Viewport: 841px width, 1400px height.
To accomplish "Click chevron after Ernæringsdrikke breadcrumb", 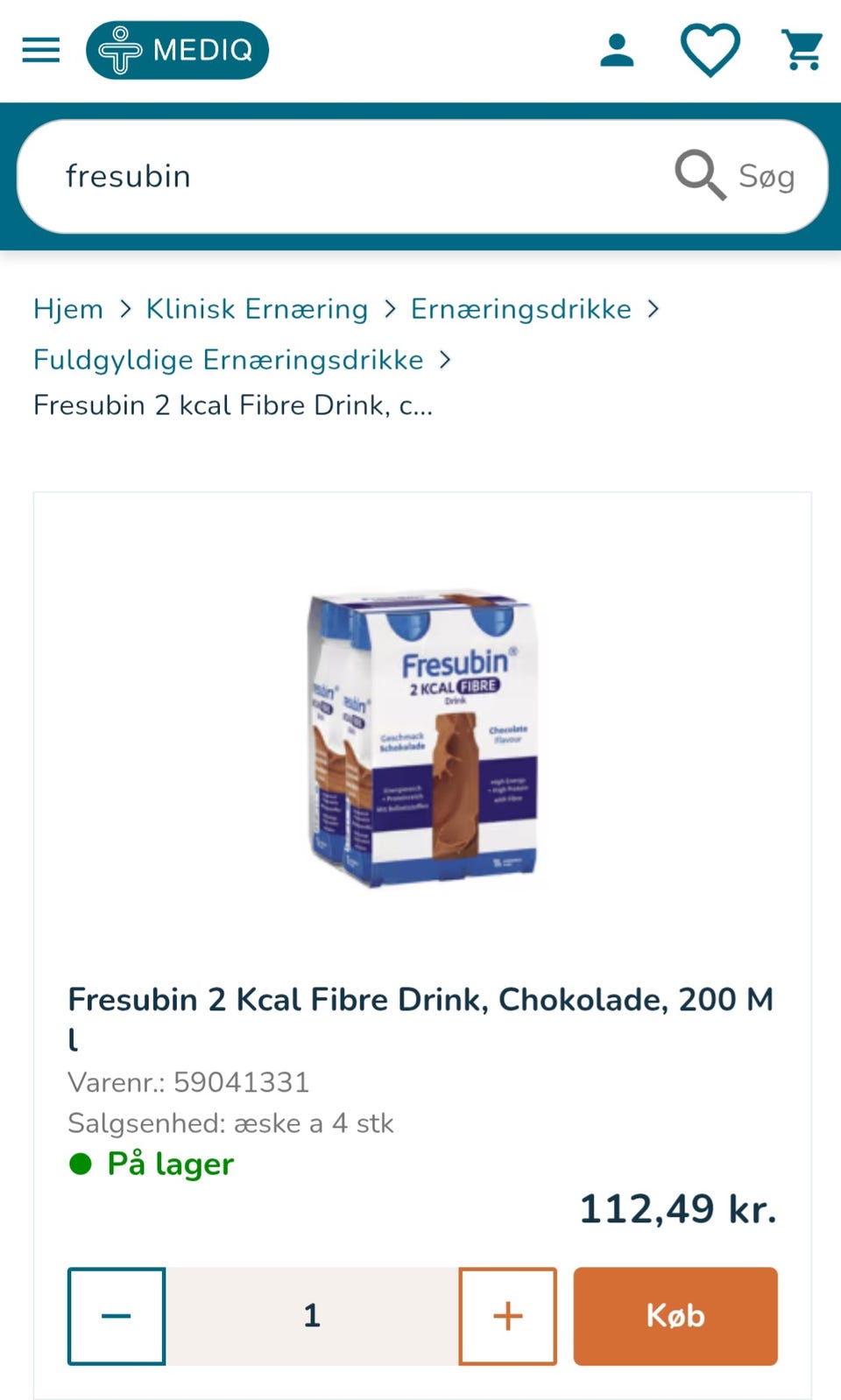I will 653,308.
